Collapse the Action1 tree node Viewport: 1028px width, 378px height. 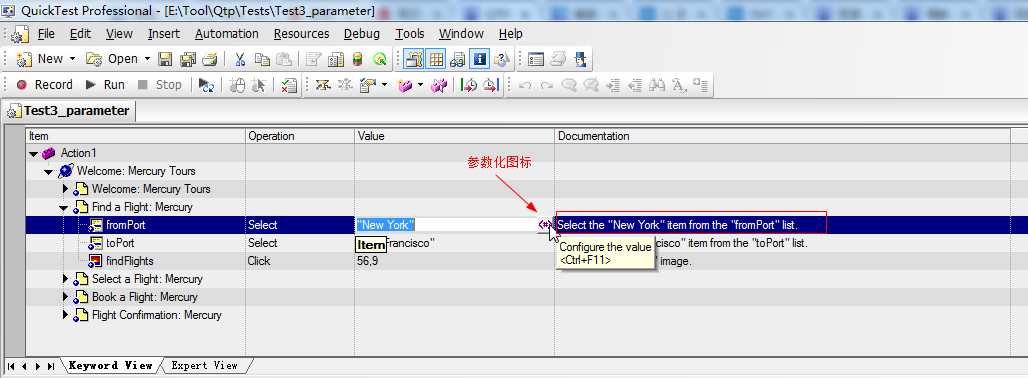point(33,153)
